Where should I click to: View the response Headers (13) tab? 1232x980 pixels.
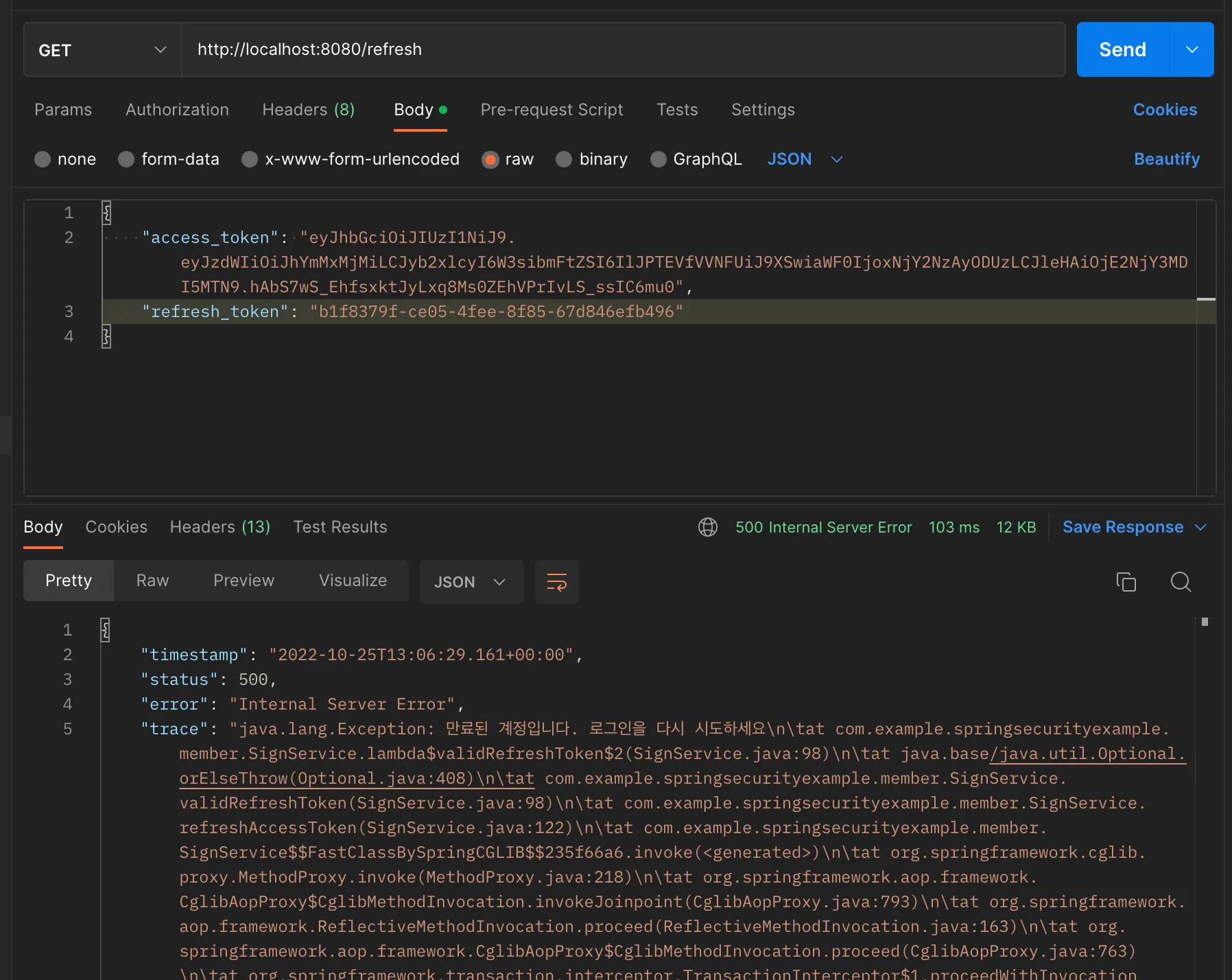220,527
